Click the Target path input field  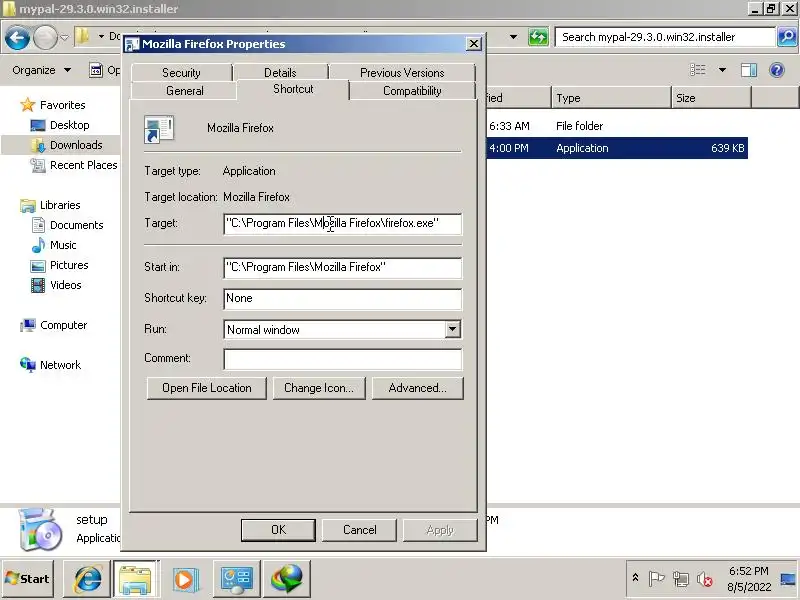(x=342, y=223)
